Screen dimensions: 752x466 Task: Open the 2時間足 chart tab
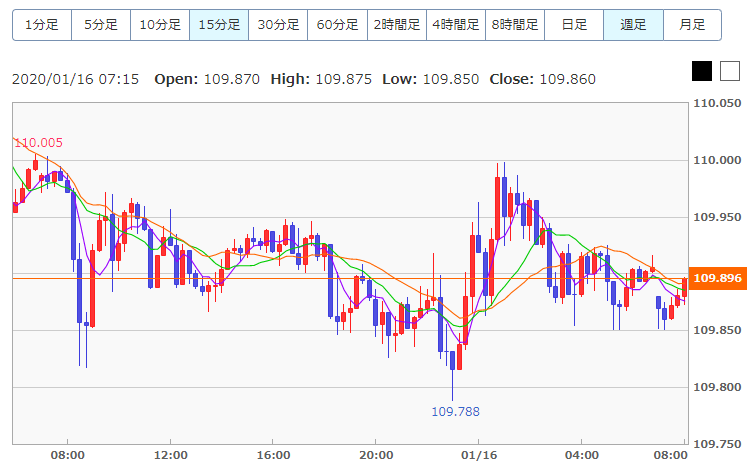tap(397, 25)
